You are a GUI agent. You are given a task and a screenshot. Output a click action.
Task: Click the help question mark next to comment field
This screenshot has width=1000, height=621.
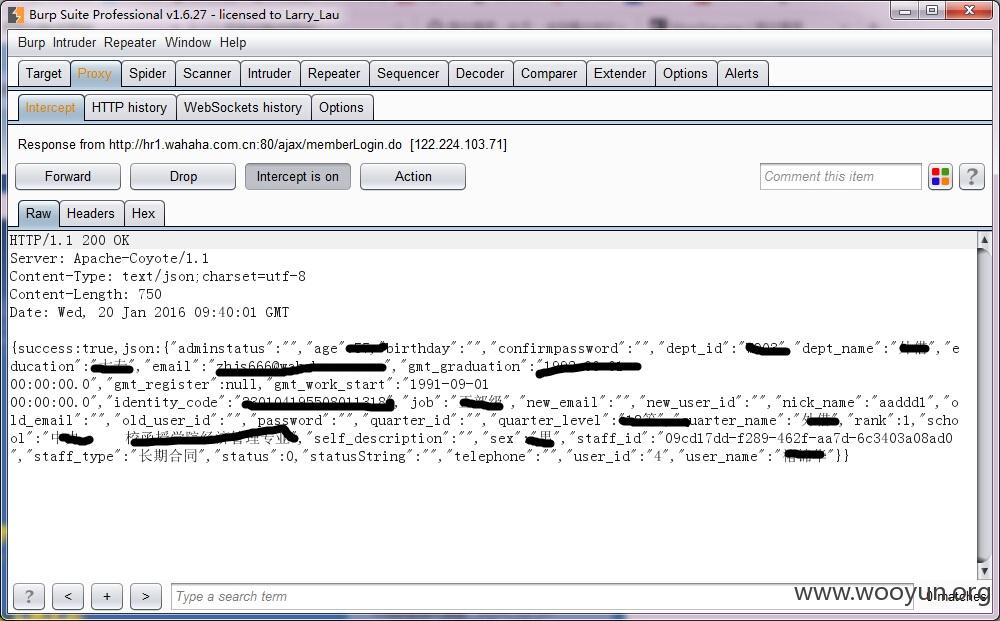(971, 177)
